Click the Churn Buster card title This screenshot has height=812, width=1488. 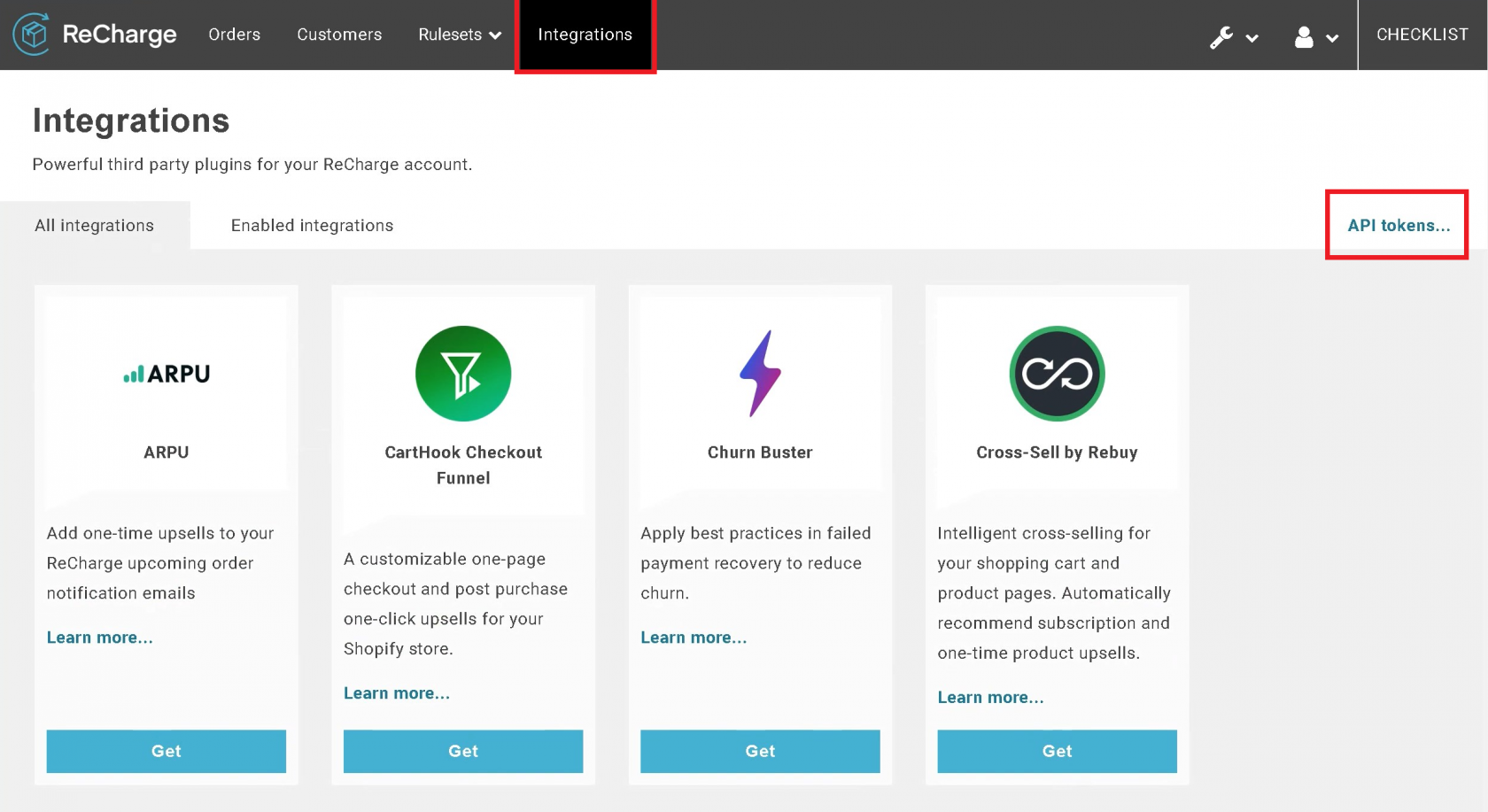click(x=760, y=452)
